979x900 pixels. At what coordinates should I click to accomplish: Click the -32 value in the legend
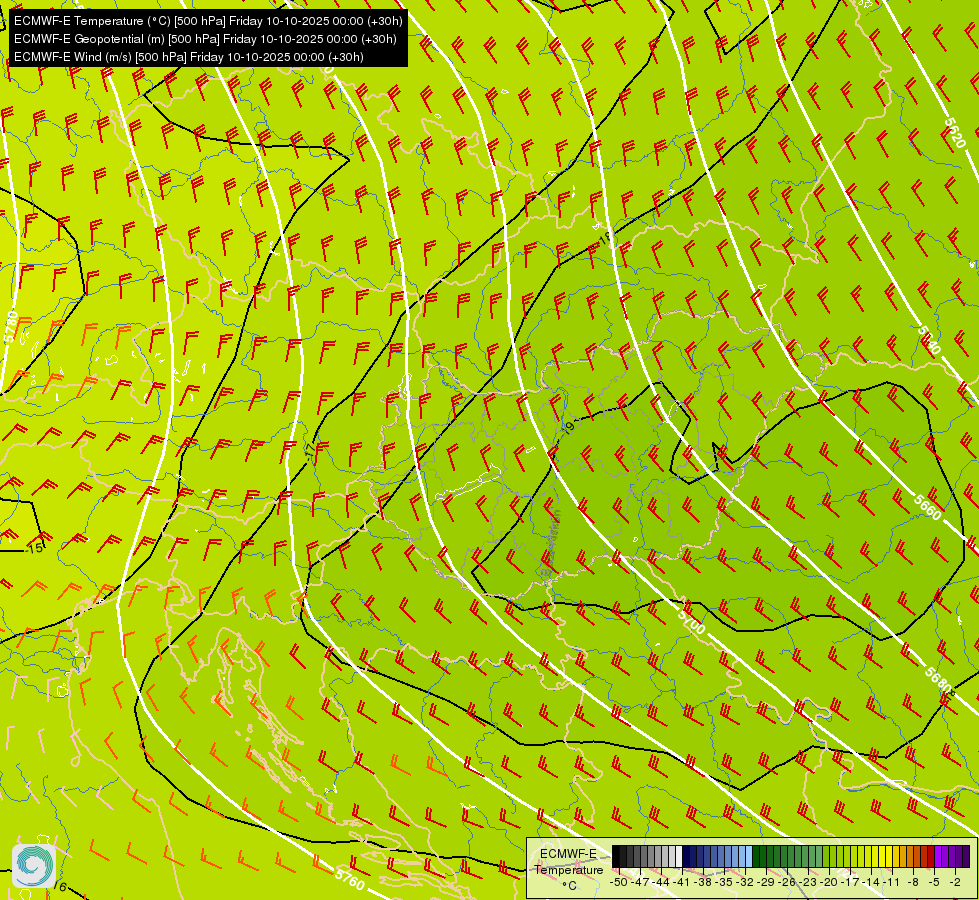tap(745, 882)
